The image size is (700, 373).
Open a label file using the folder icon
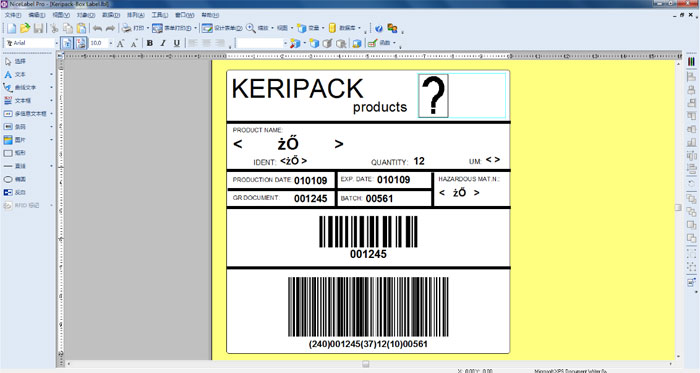(25, 28)
